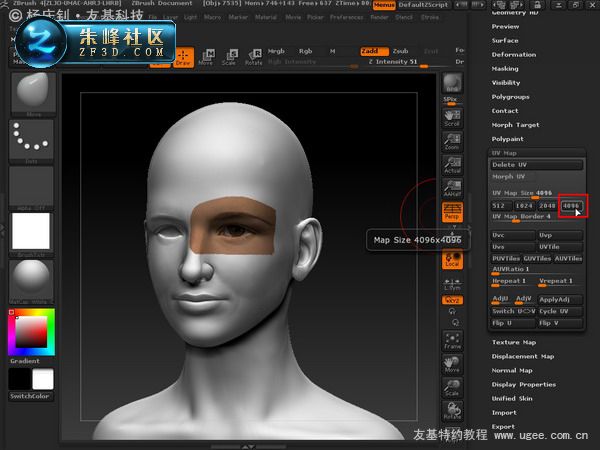The width and height of the screenshot is (600, 450).
Task: Open the Macro menu
Action: point(213,17)
